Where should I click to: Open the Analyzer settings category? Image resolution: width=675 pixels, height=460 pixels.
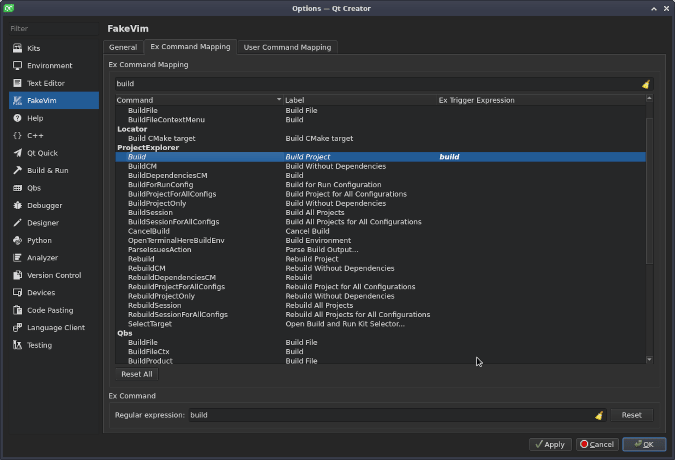pos(42,257)
